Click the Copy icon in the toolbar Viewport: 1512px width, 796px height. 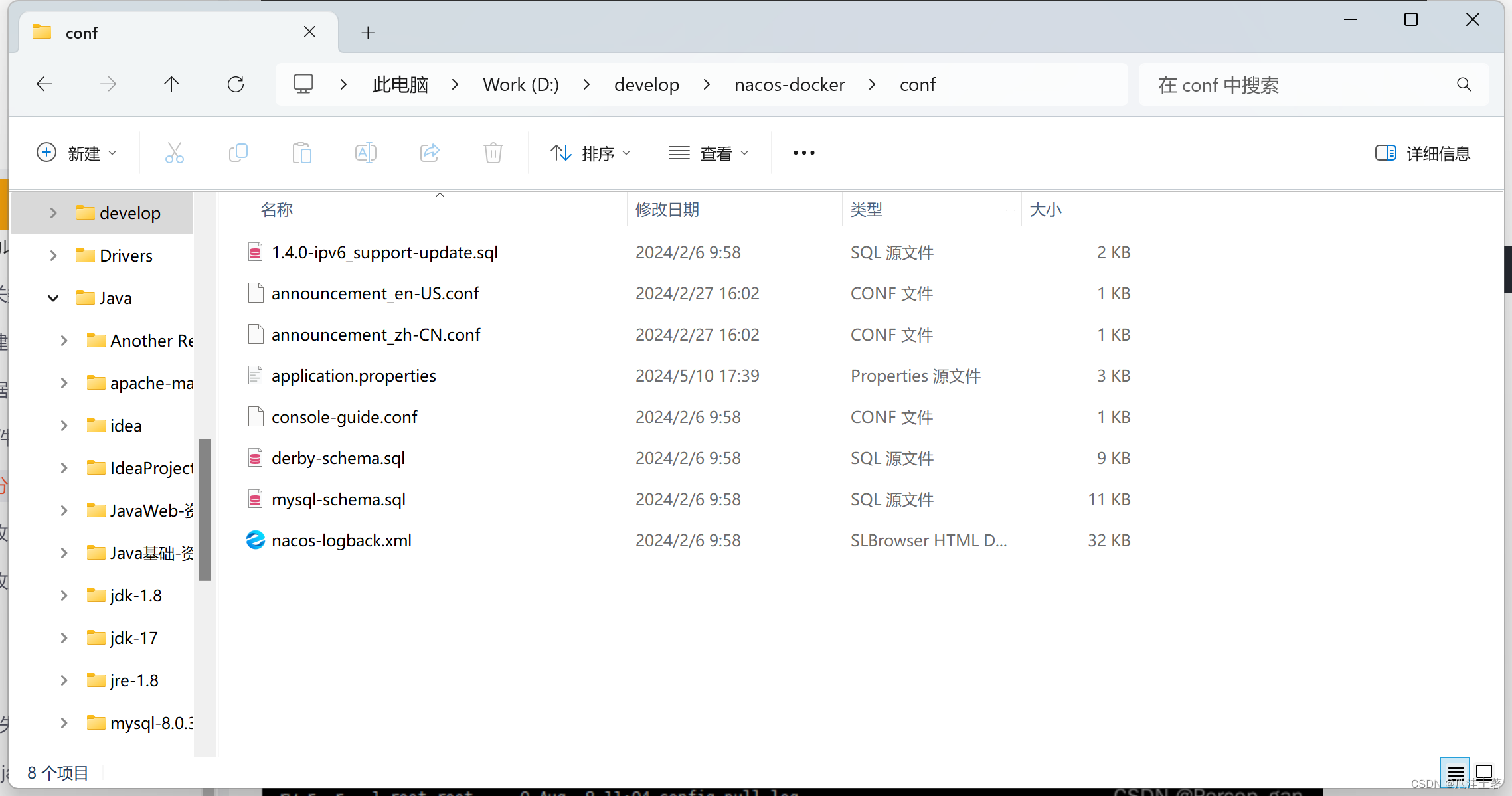coord(238,153)
